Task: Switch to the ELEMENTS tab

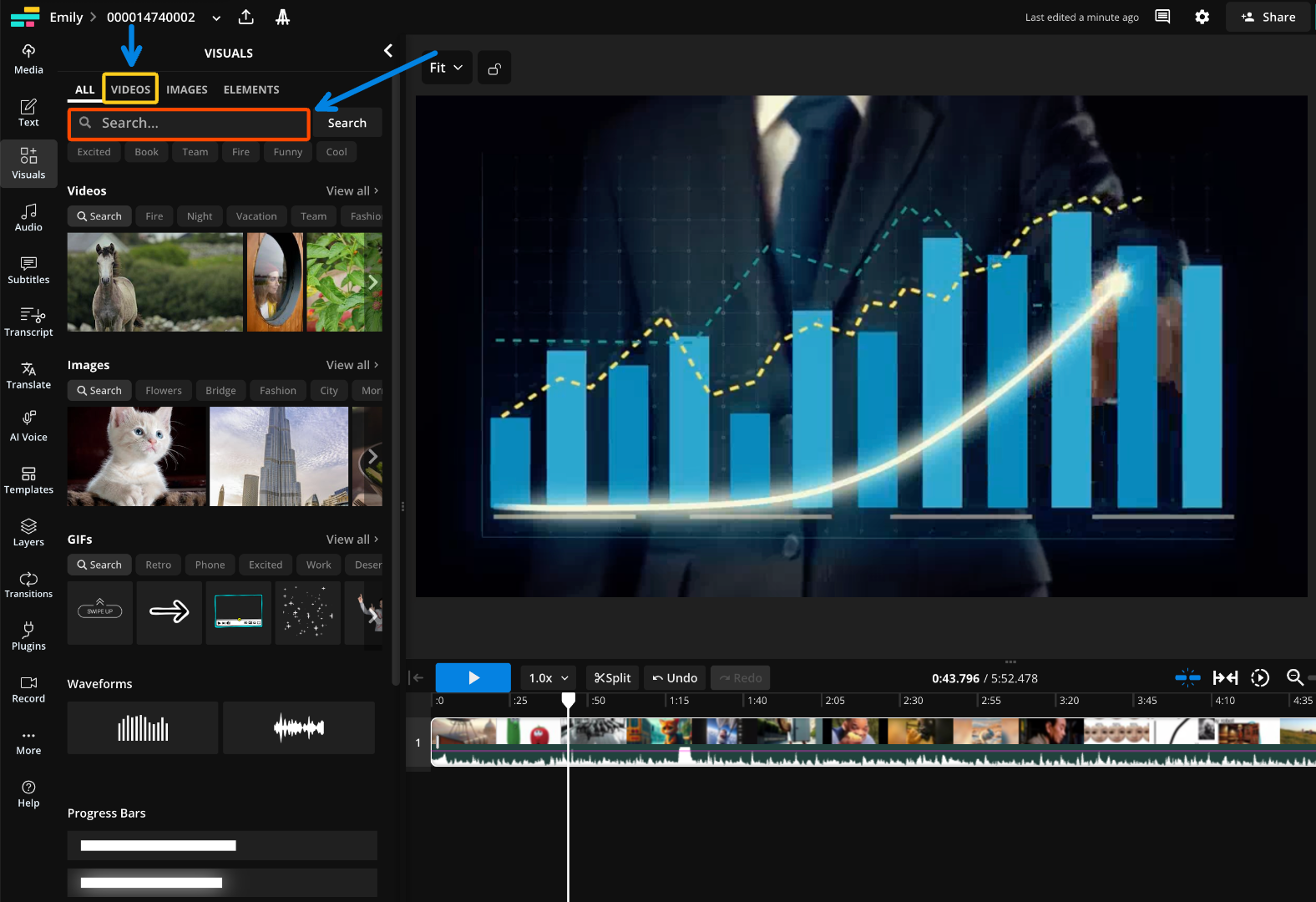Action: pyautogui.click(x=251, y=89)
